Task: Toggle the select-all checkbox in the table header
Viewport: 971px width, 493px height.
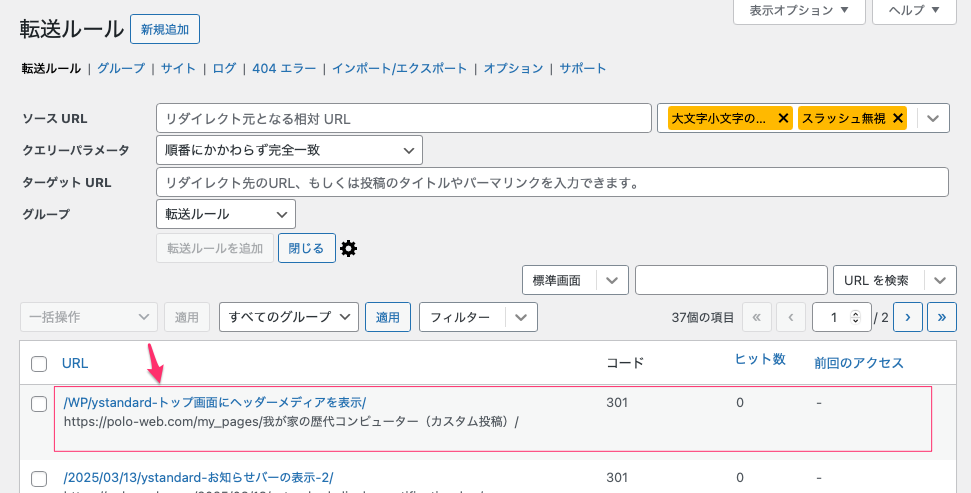Action: pos(39,363)
